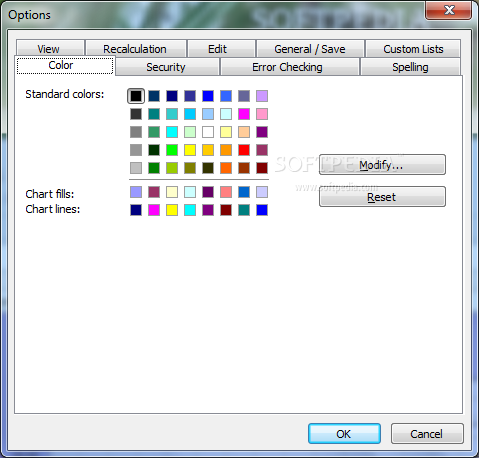Select the lime yellow-green swatch in Standard colors

pos(172,168)
